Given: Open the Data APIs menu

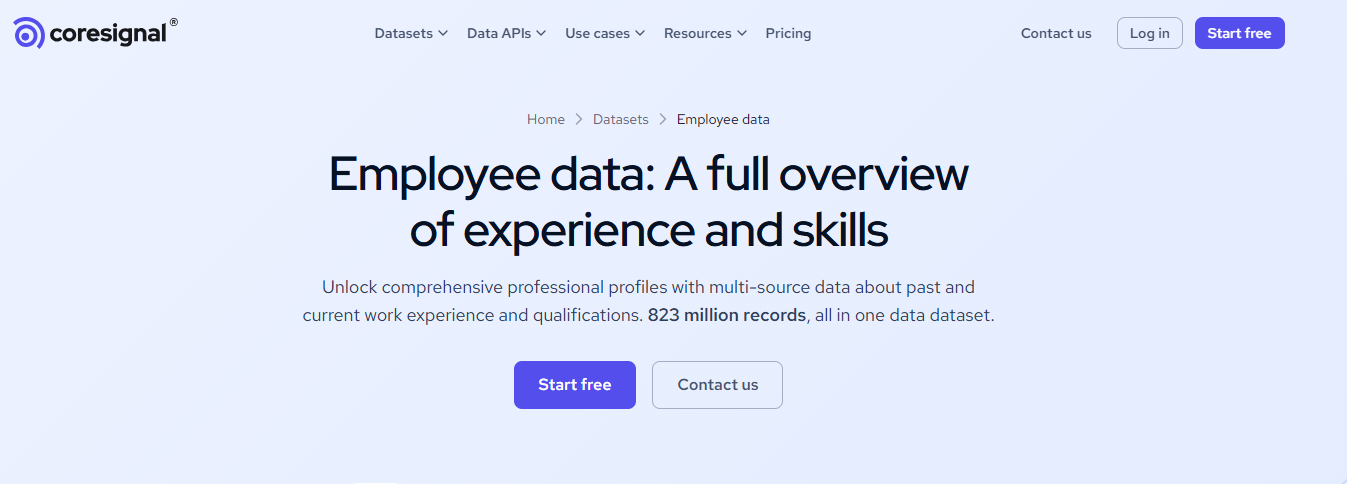Looking at the screenshot, I should [x=498, y=33].
